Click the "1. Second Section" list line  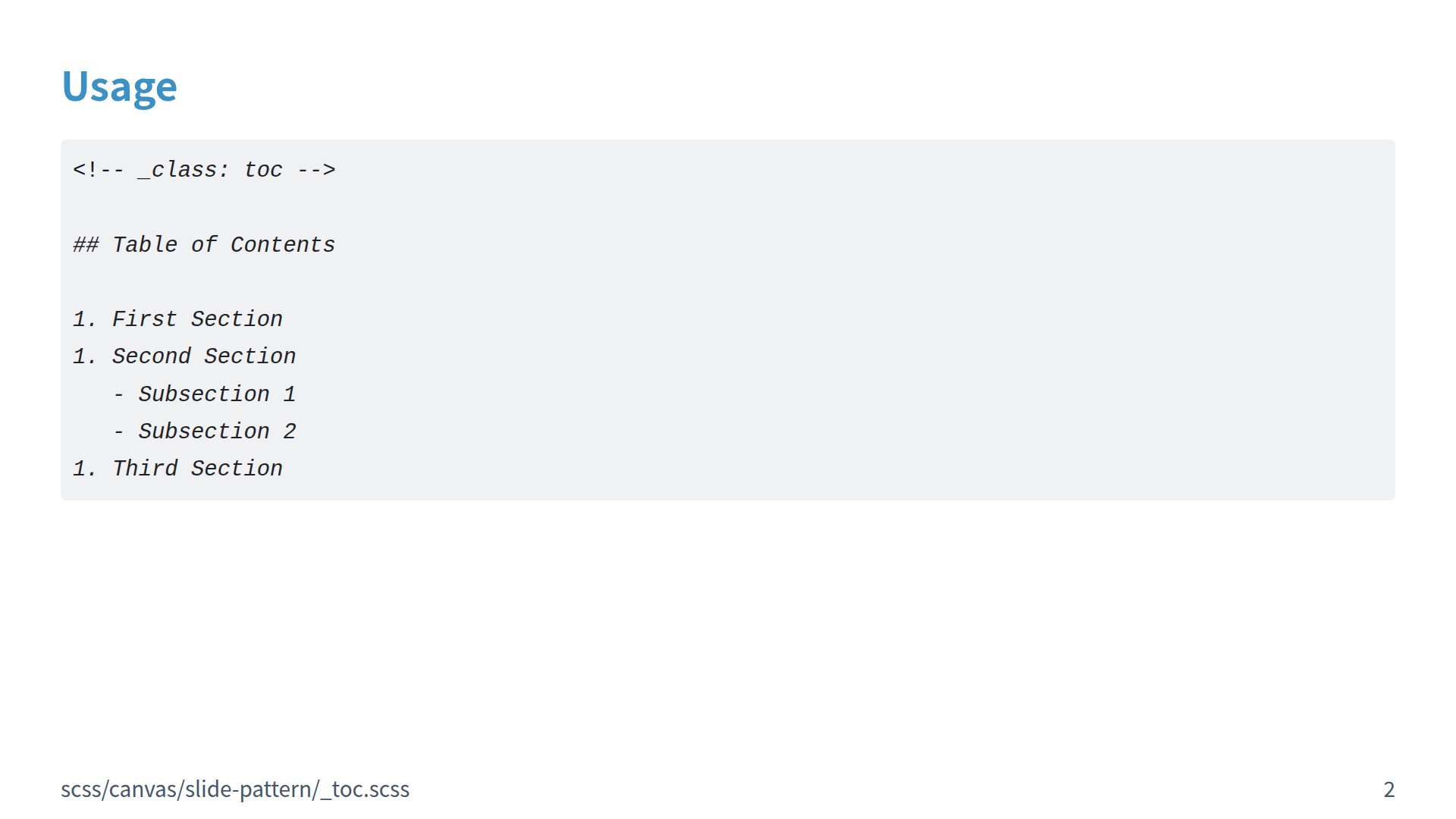[184, 356]
